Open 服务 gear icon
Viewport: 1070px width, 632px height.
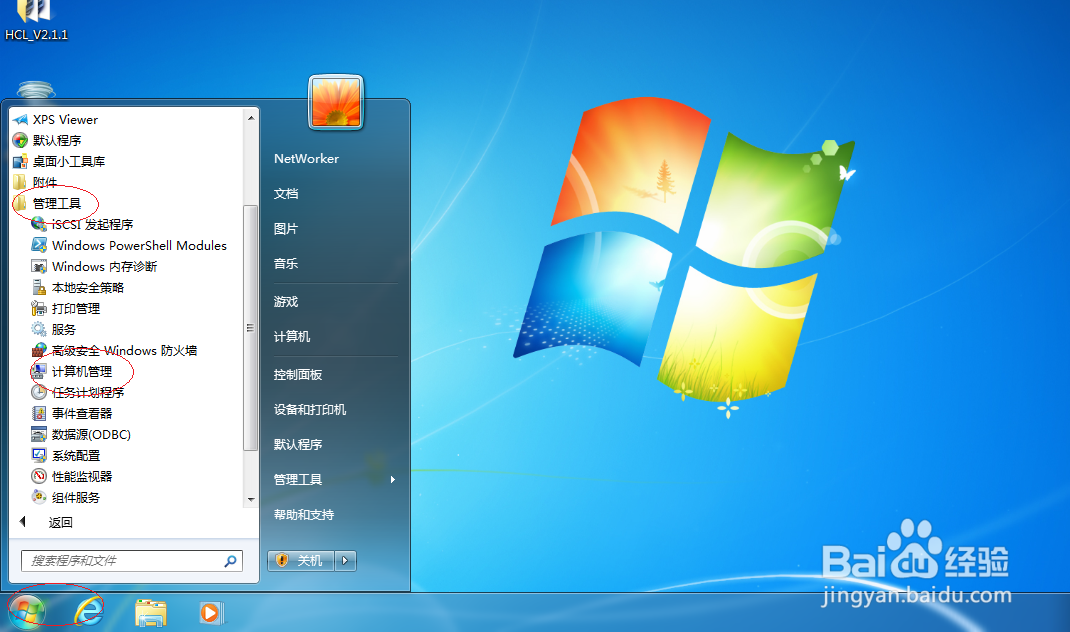(x=39, y=330)
